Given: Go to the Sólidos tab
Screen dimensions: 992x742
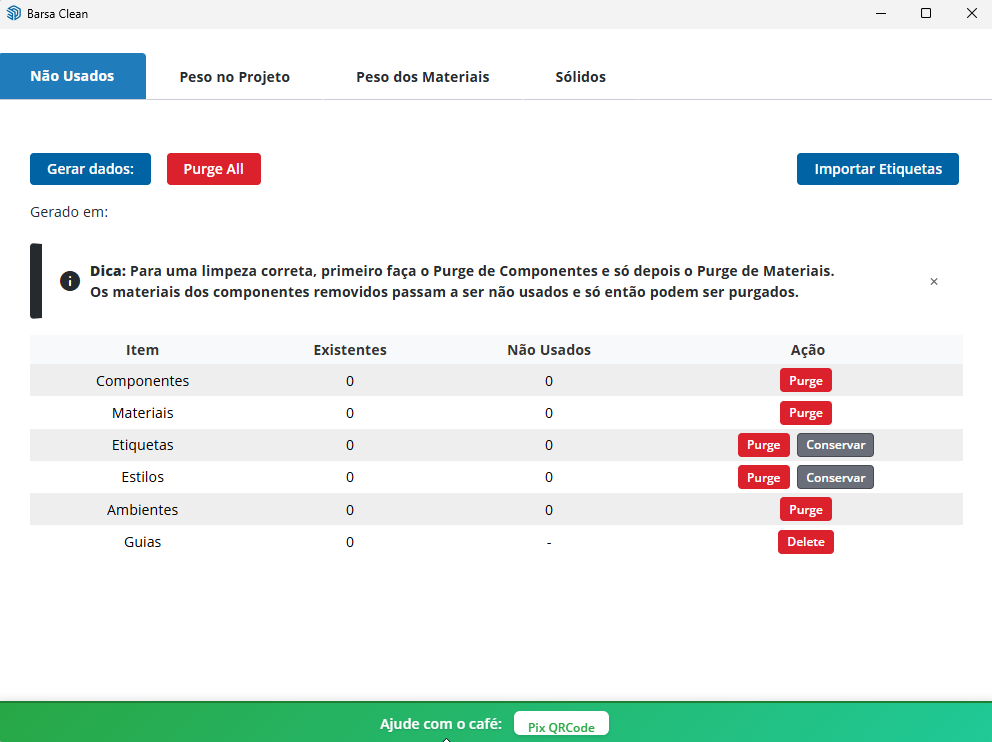Looking at the screenshot, I should [x=580, y=77].
